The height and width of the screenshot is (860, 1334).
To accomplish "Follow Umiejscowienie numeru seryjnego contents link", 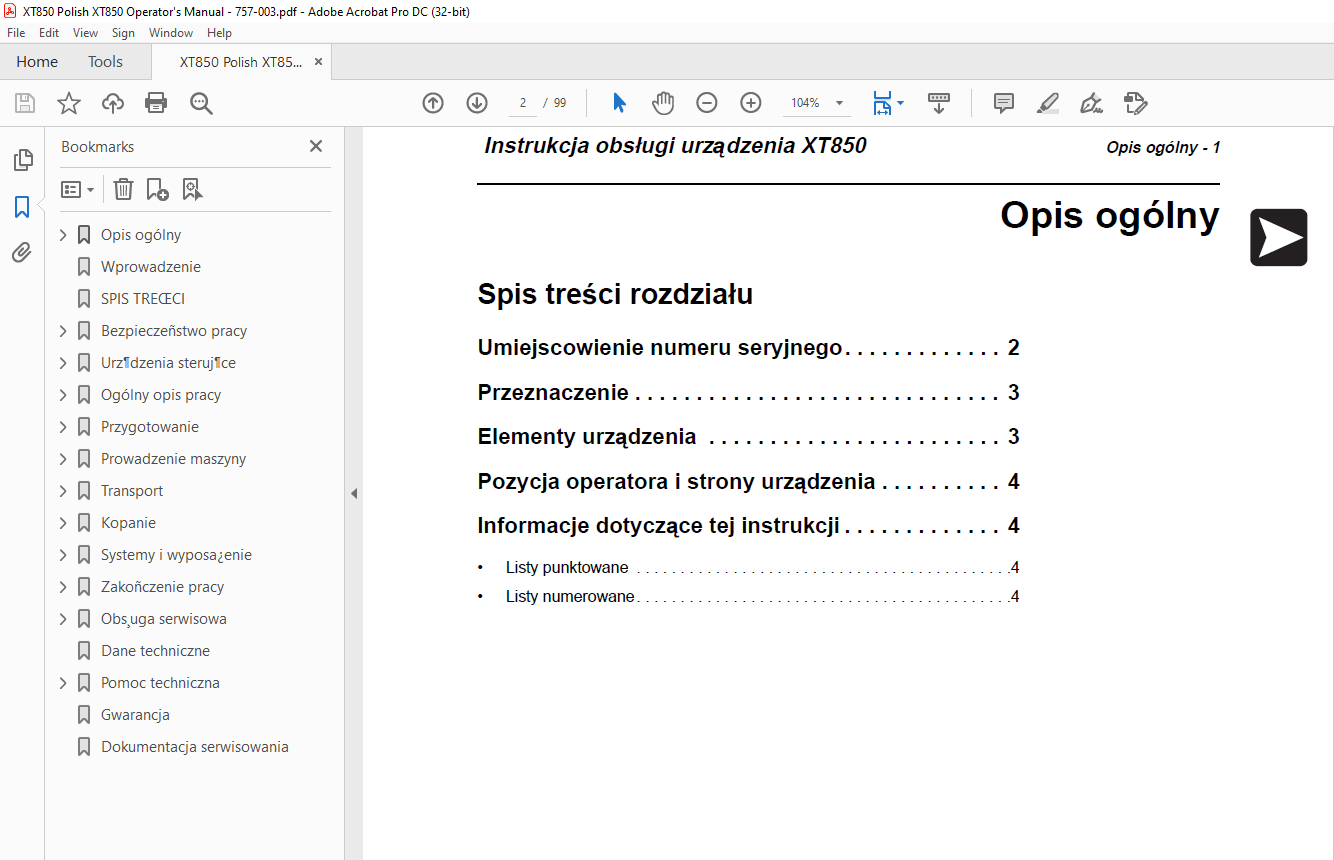I will click(x=748, y=348).
